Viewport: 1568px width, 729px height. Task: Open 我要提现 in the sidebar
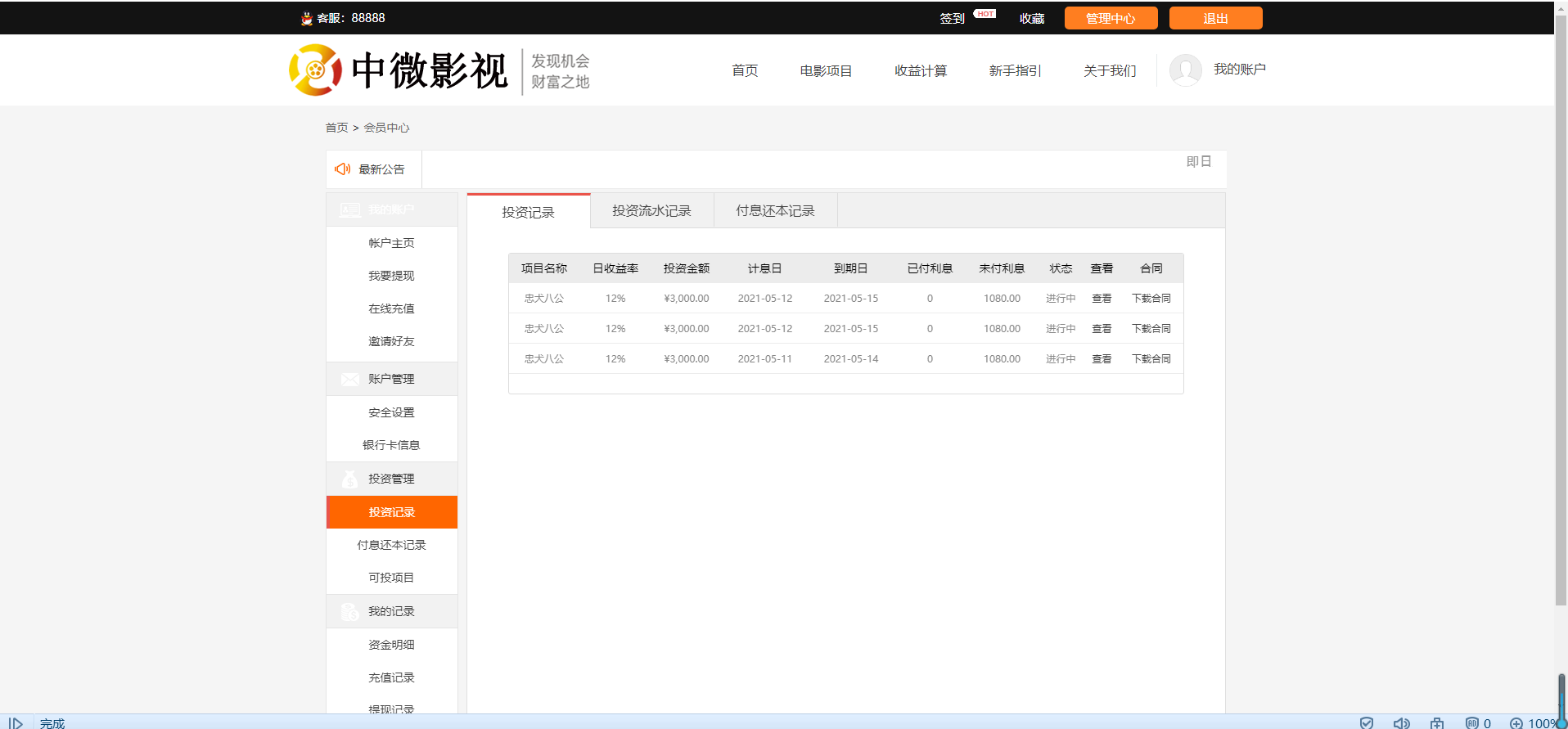tap(392, 276)
